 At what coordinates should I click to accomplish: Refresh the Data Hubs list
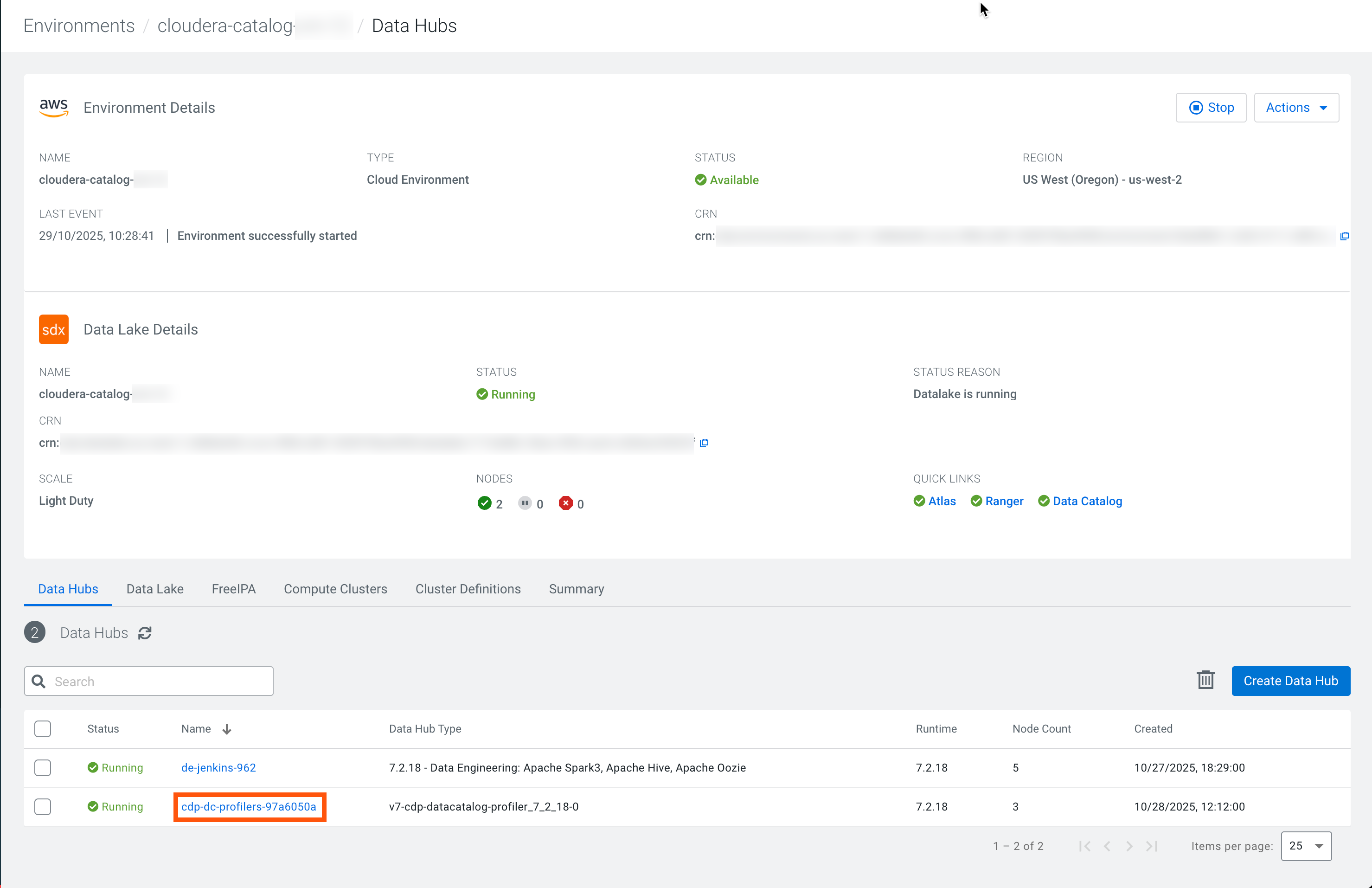point(145,633)
